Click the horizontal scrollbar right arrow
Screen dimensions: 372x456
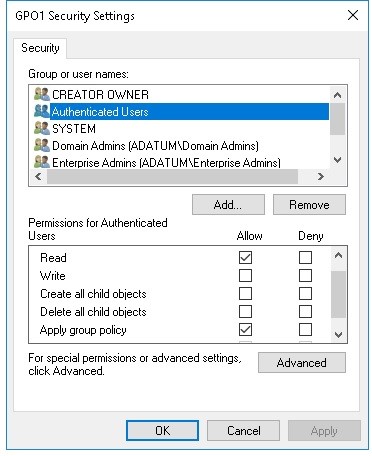(x=321, y=176)
